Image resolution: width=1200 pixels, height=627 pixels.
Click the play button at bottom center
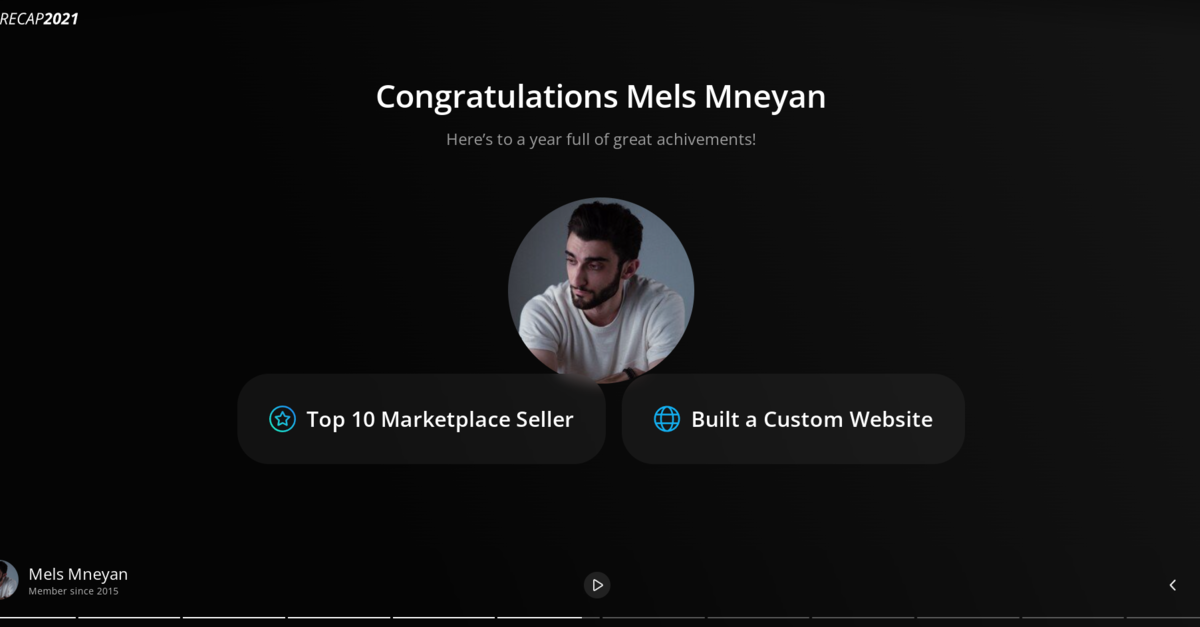(597, 585)
